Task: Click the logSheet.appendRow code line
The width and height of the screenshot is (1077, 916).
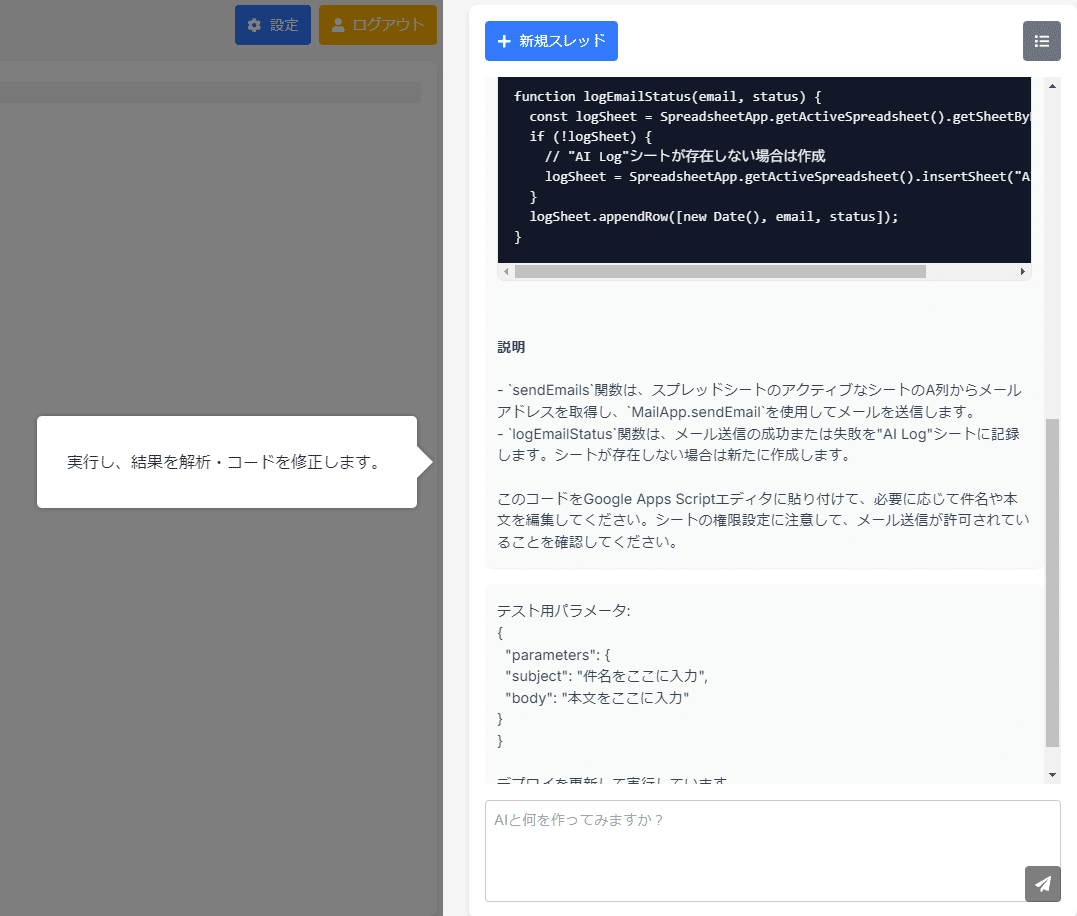Action: click(x=714, y=217)
